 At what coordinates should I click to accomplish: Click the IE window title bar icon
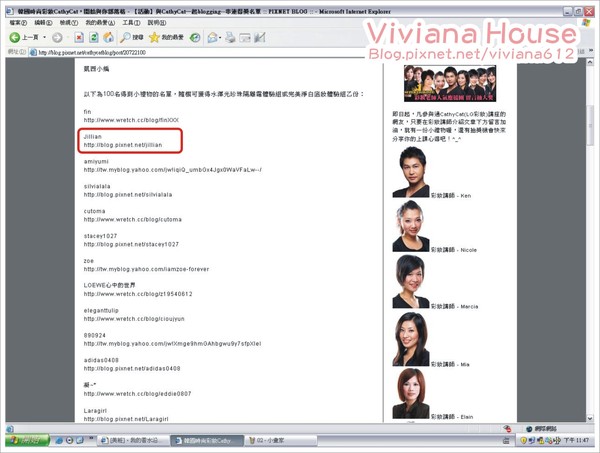point(10,11)
